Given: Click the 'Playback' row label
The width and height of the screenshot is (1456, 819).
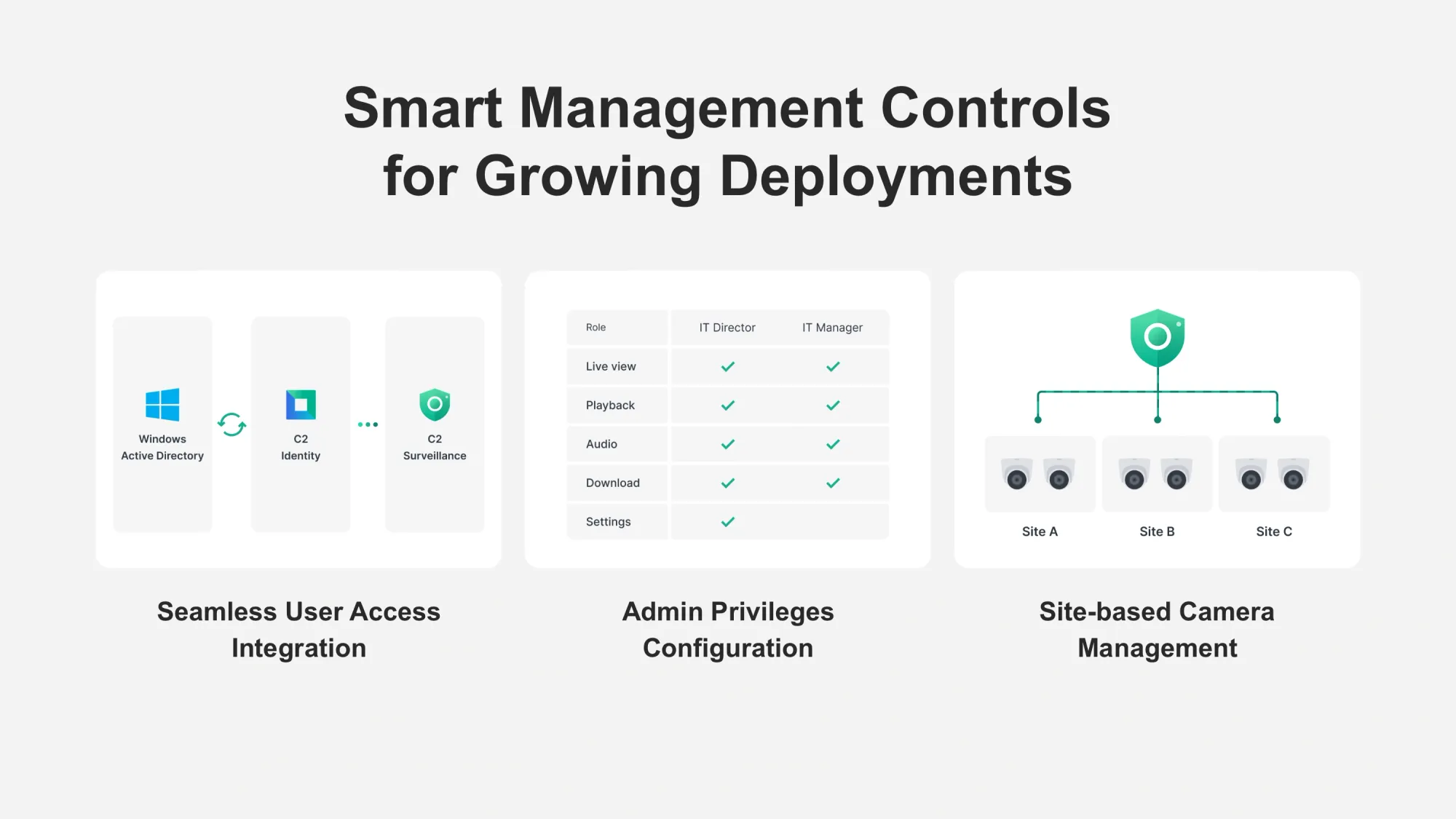Looking at the screenshot, I should 610,405.
